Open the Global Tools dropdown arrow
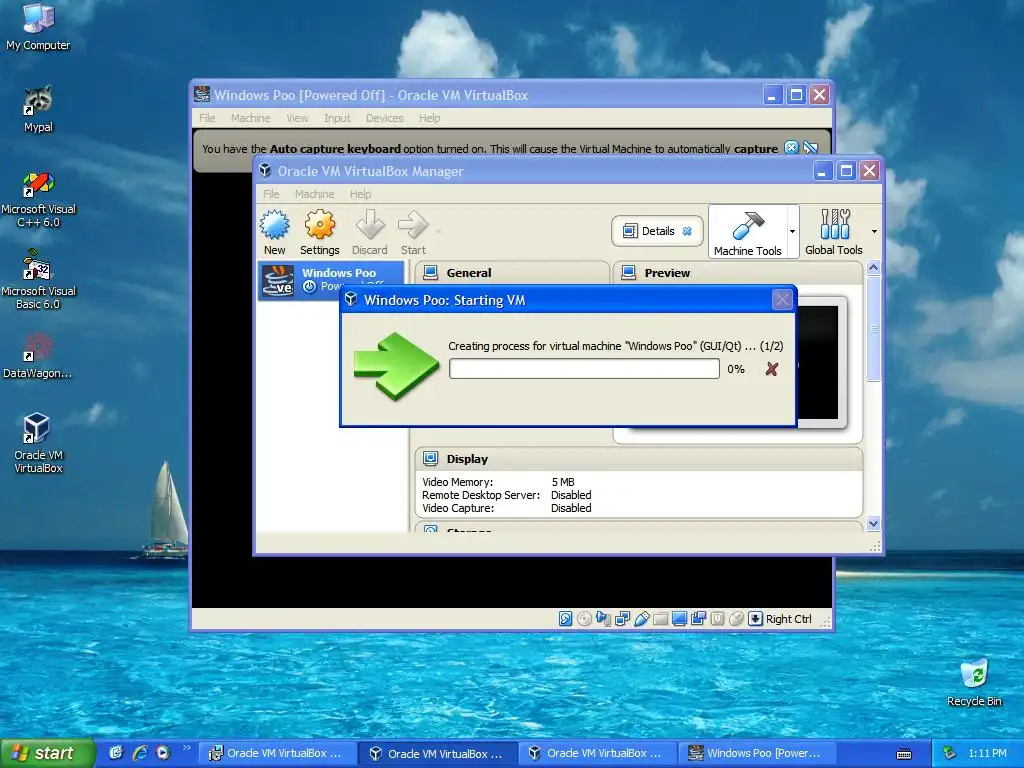 coord(874,231)
